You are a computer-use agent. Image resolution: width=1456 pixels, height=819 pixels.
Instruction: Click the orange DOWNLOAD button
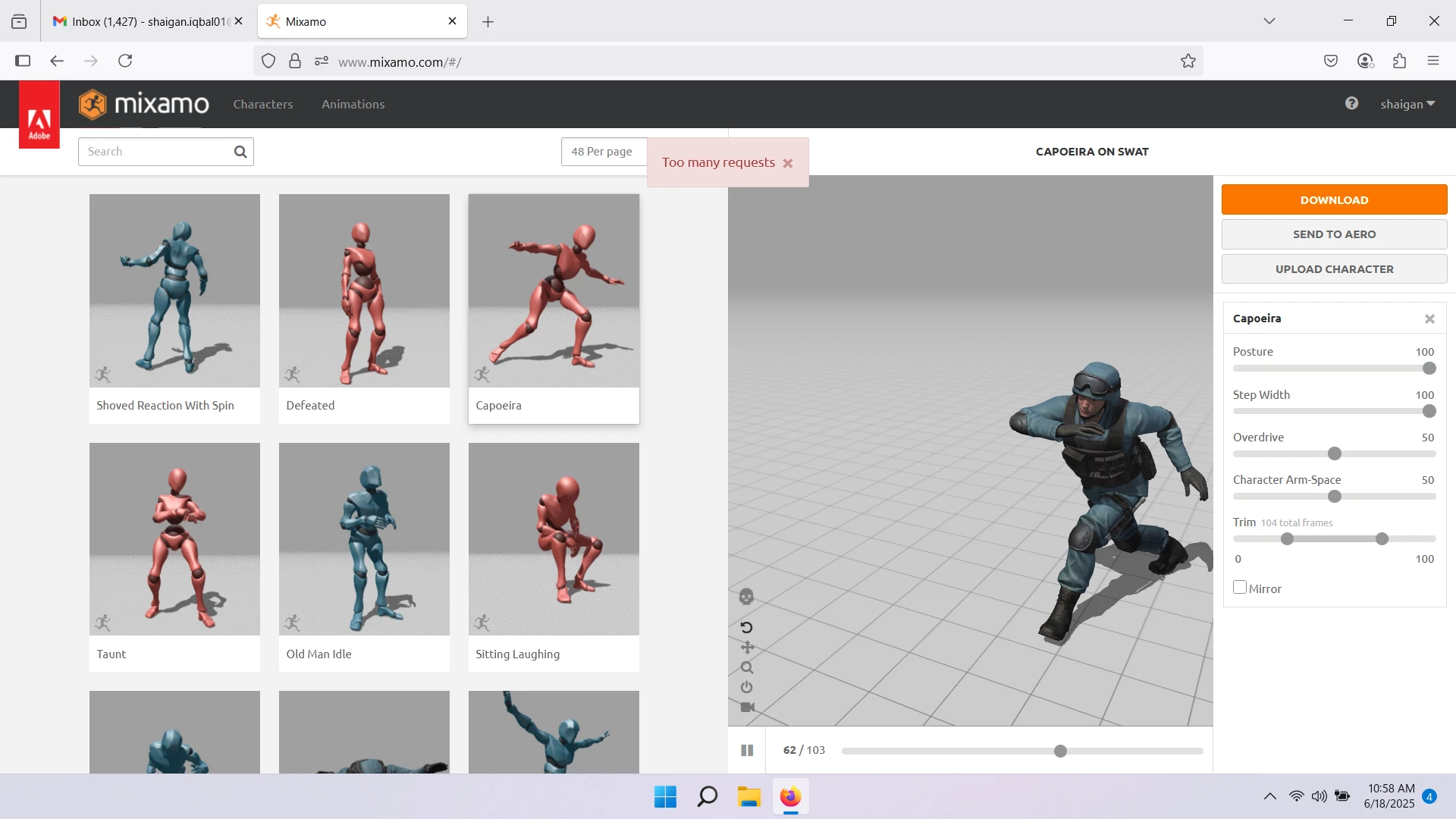[x=1334, y=200]
